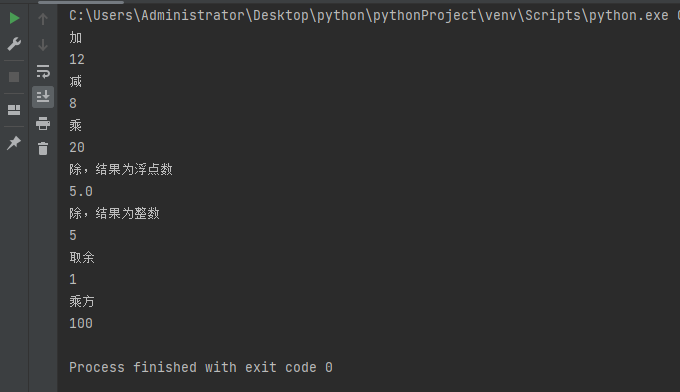Click the Print console output icon

pyautogui.click(x=43, y=124)
